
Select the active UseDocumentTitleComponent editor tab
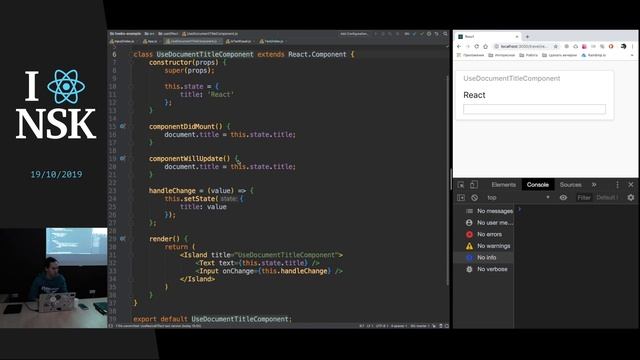tap(193, 41)
